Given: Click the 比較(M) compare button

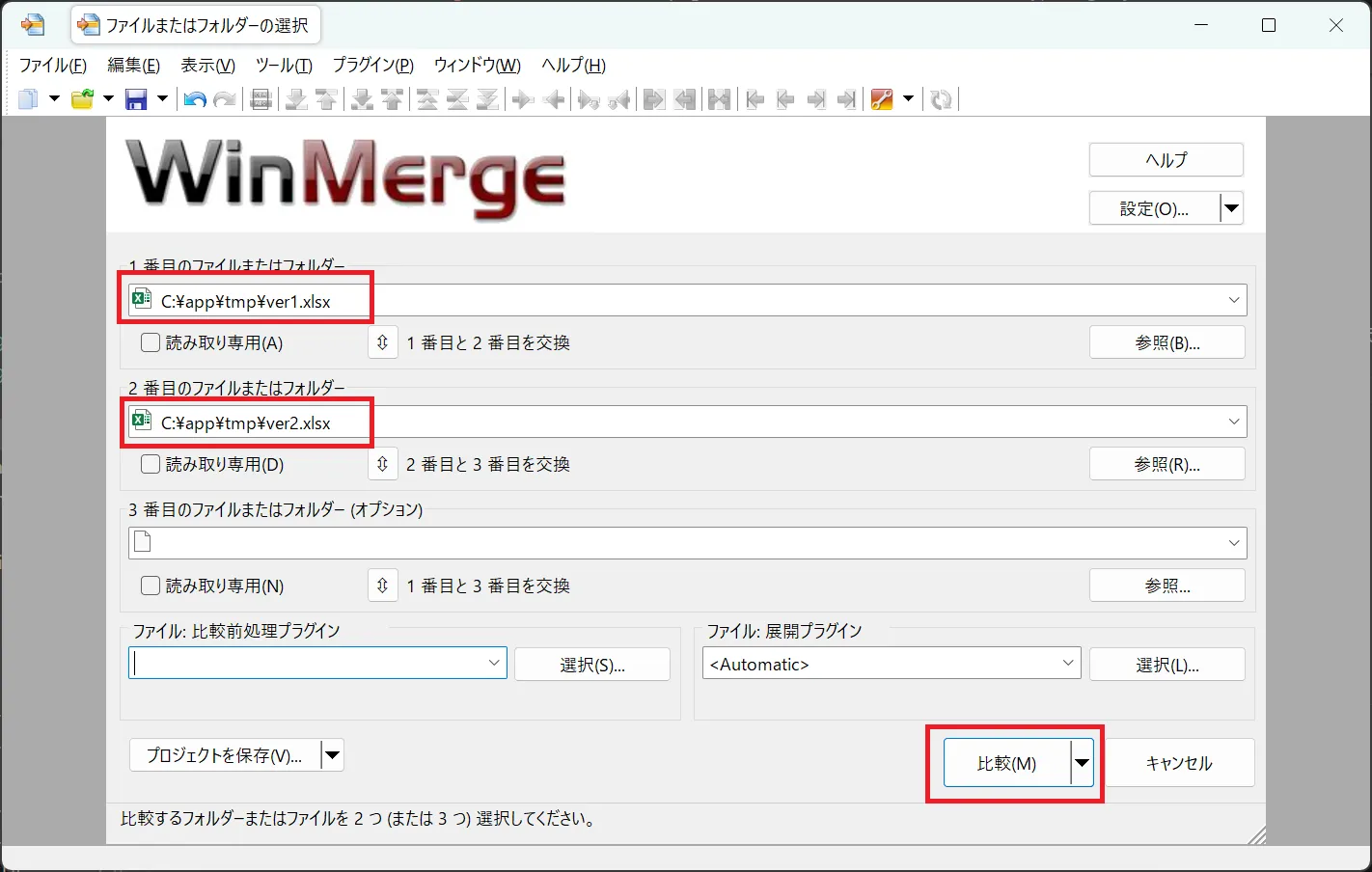Looking at the screenshot, I should pyautogui.click(x=1006, y=763).
